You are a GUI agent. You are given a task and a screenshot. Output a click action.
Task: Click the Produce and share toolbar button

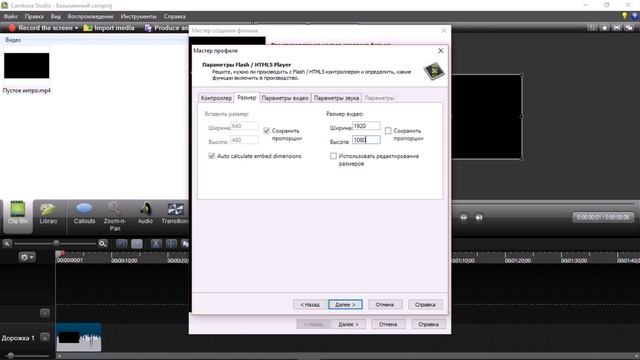tap(166, 28)
